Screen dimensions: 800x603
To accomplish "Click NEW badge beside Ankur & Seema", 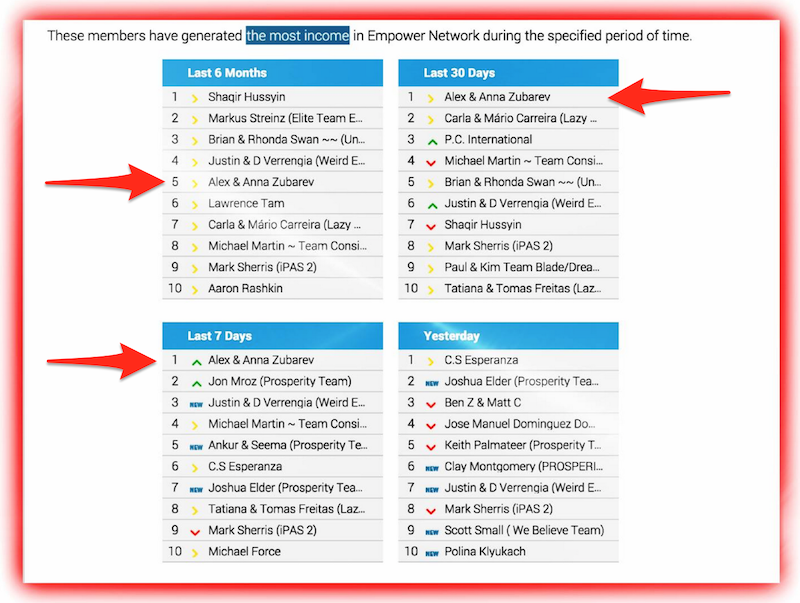I will coord(196,447).
